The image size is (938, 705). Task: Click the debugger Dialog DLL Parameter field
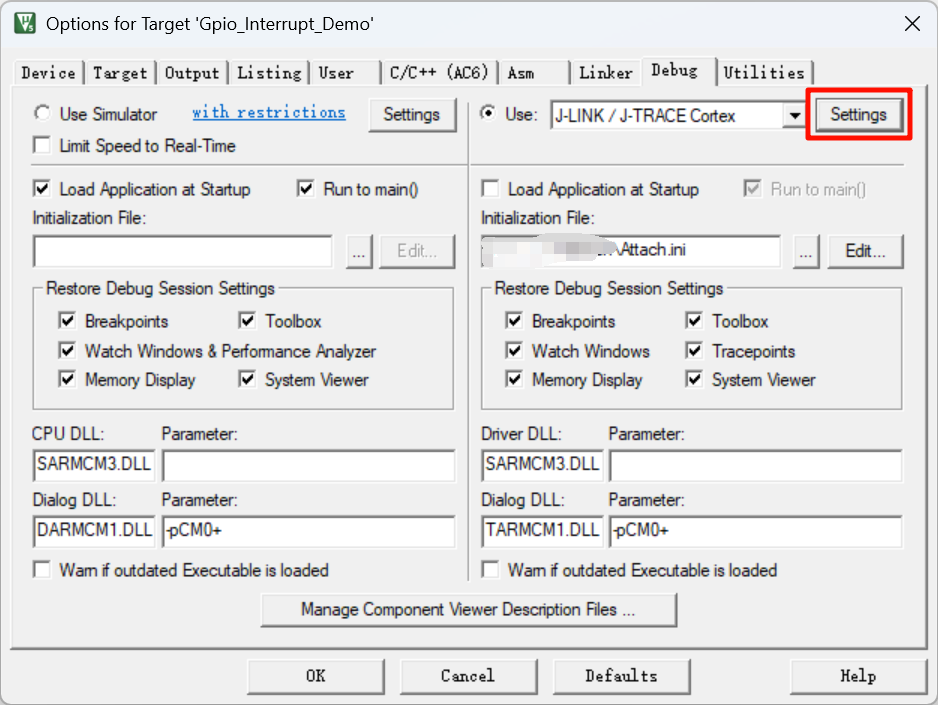click(756, 531)
